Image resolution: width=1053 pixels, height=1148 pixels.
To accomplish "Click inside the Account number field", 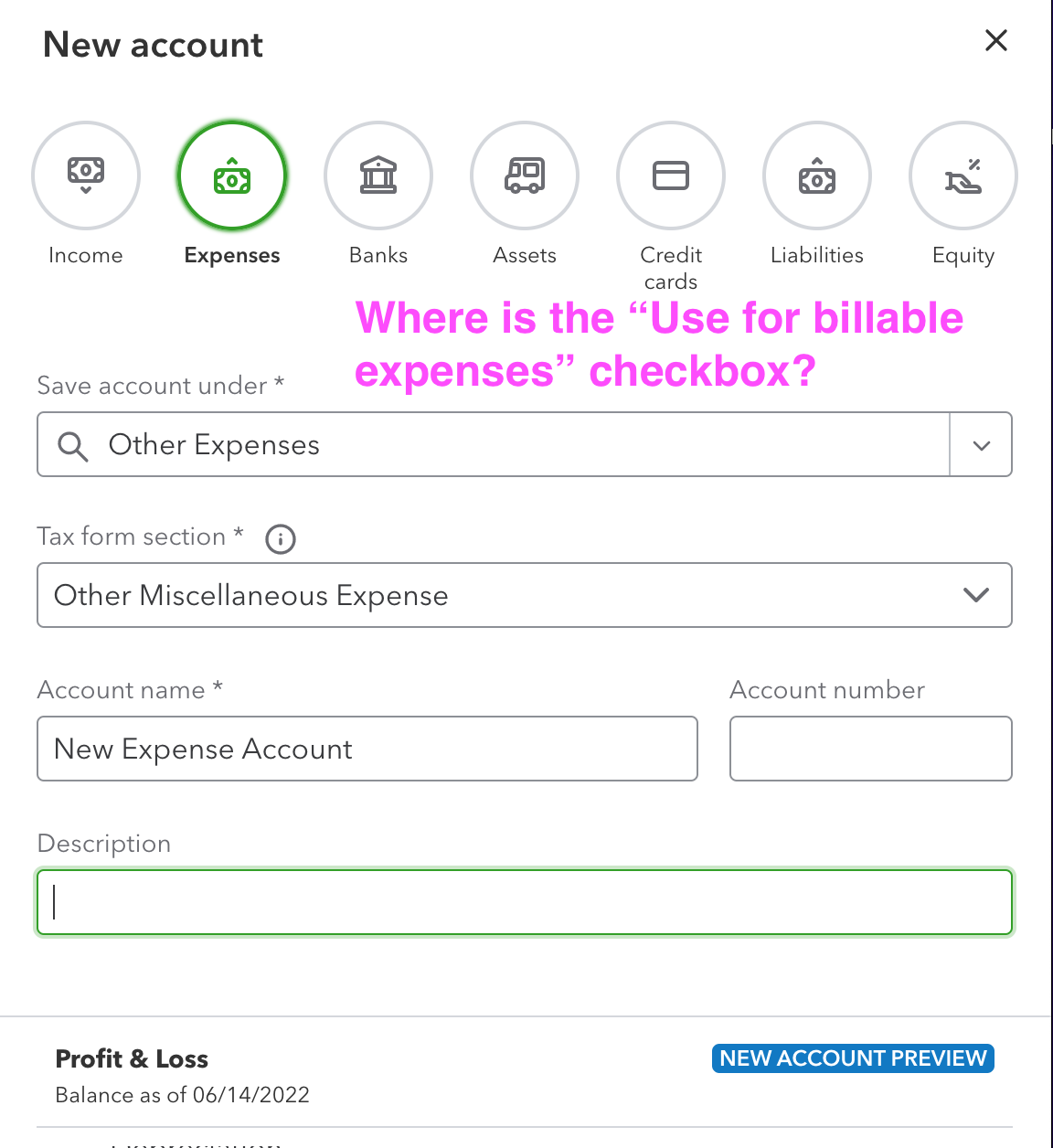I will click(869, 749).
